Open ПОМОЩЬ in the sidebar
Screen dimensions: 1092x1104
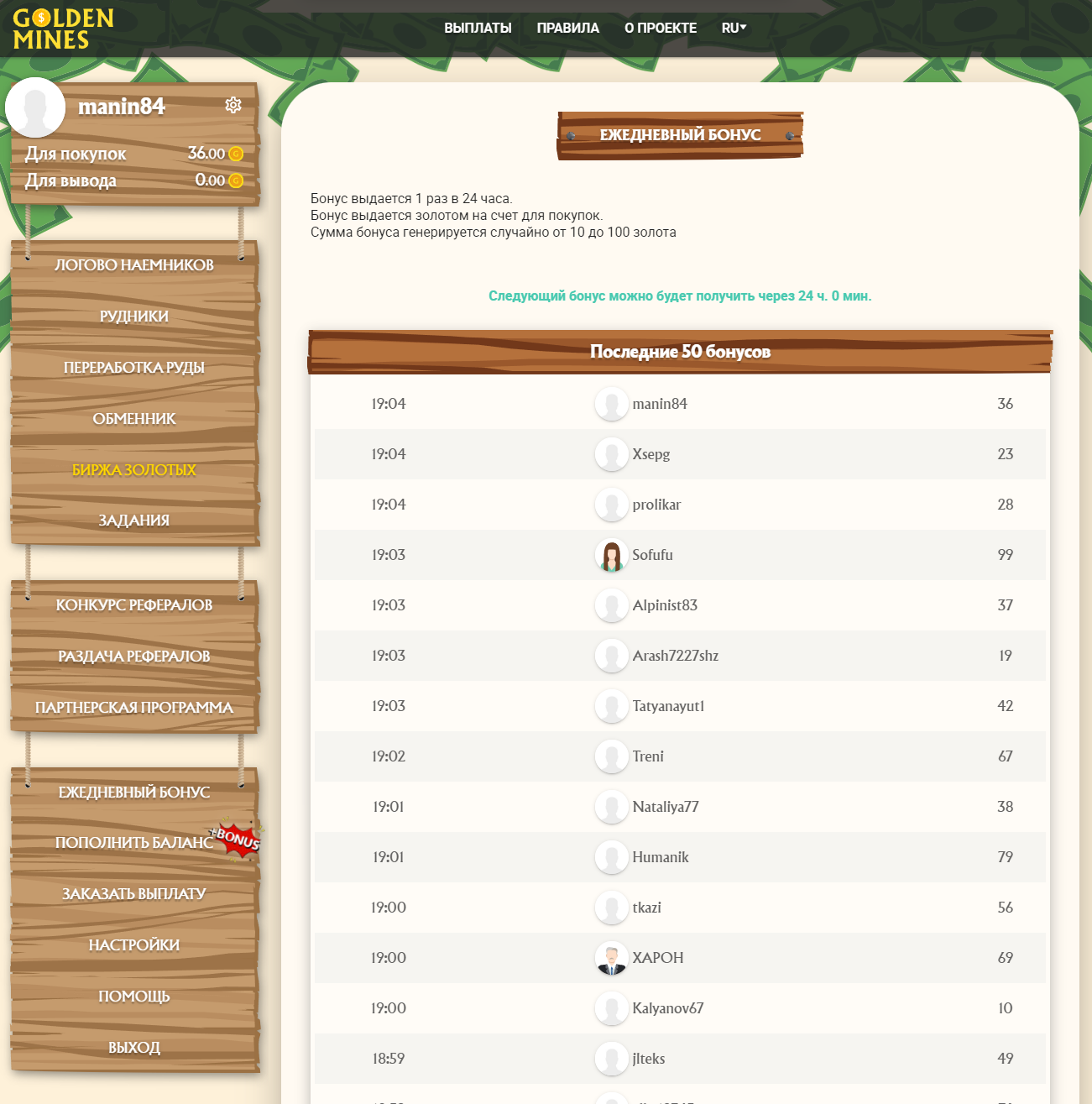tap(134, 997)
